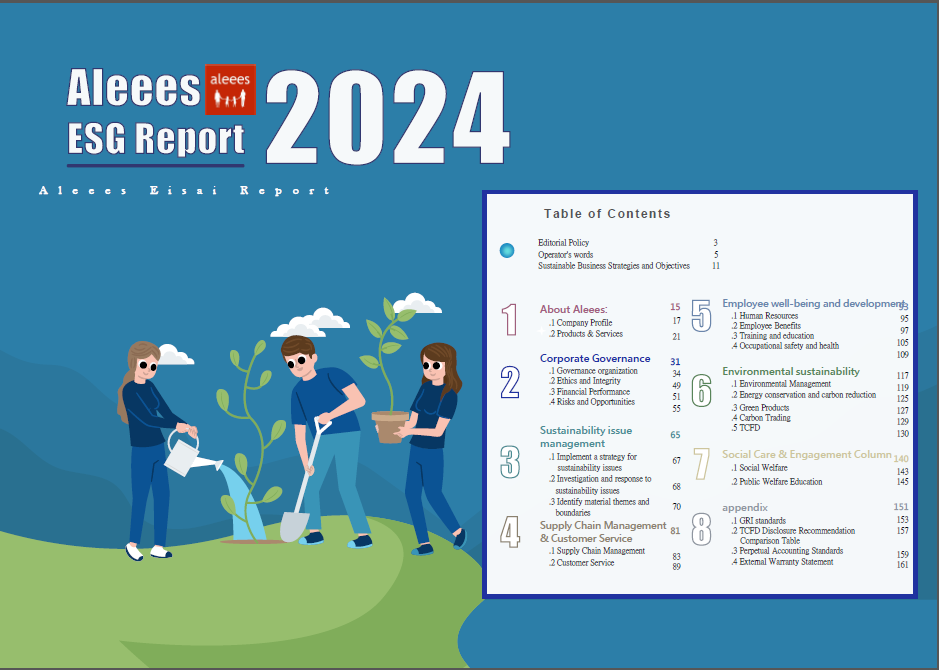Click the large outlined chapter number 2
This screenshot has width=939, height=670.
[x=510, y=382]
